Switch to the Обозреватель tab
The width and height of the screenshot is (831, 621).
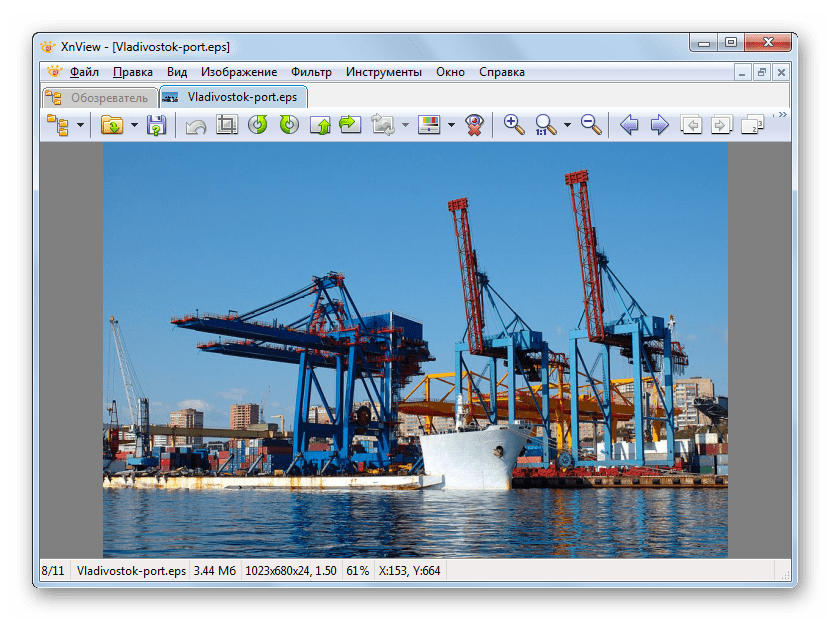100,97
